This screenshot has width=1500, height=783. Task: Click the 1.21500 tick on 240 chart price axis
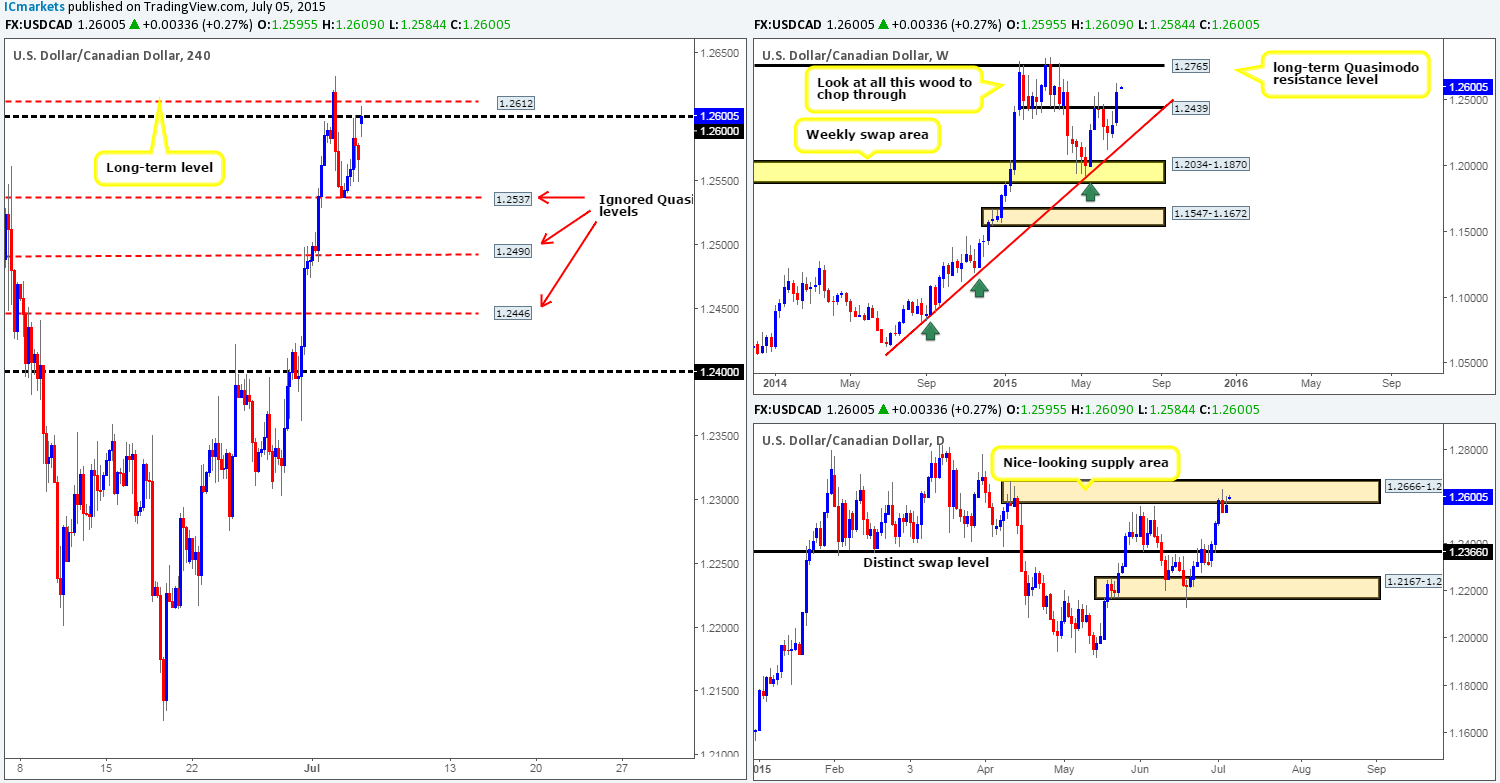coord(718,691)
